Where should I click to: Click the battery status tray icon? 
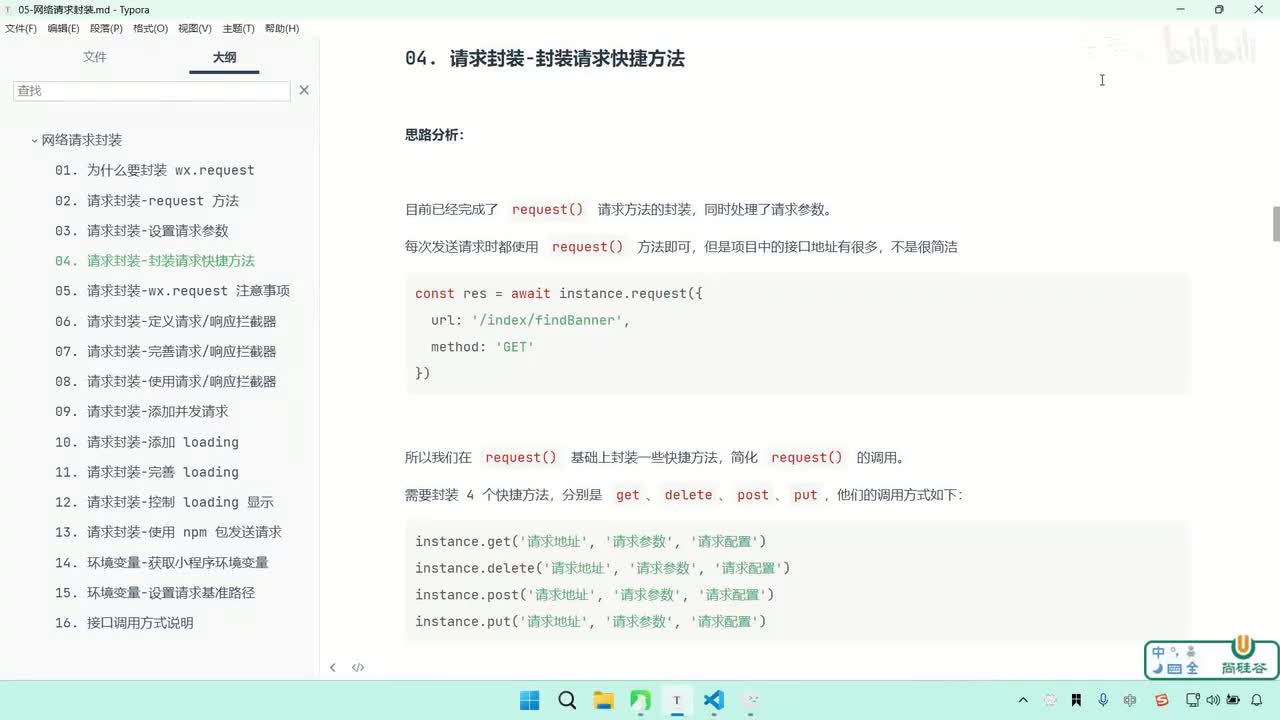pos(1234,700)
